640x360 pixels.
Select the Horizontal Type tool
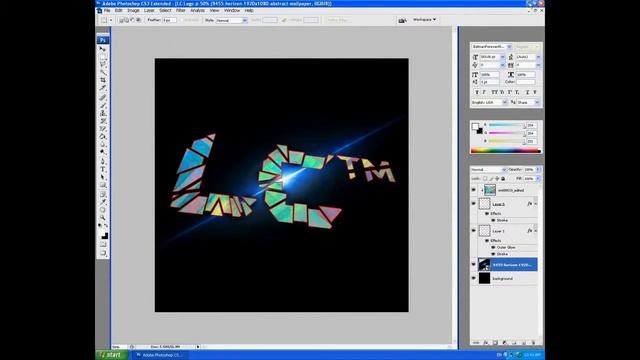[103, 169]
